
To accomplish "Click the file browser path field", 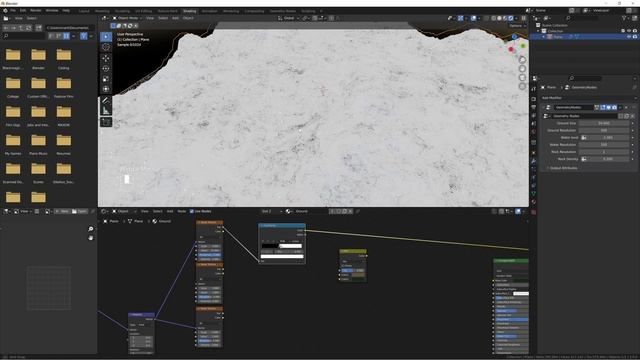I will pos(70,28).
